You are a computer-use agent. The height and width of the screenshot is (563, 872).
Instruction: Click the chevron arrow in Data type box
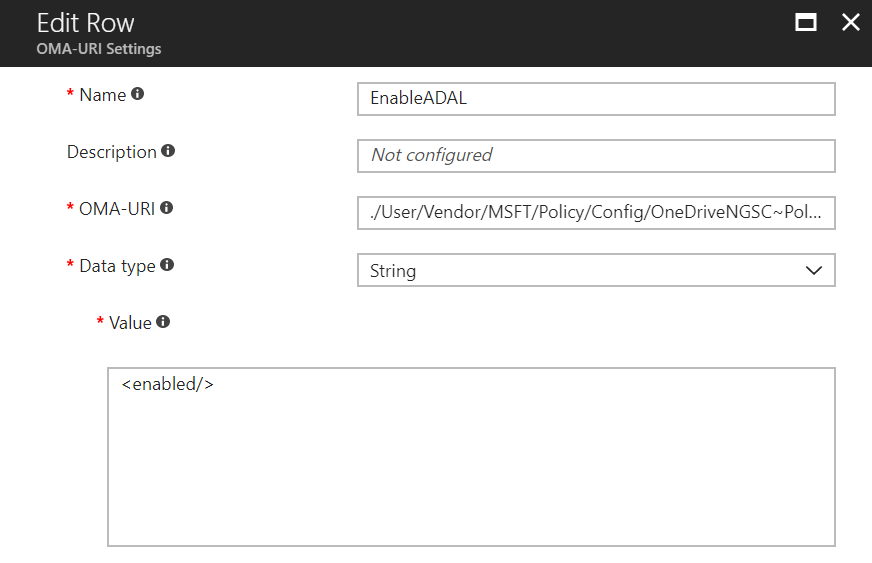[813, 271]
